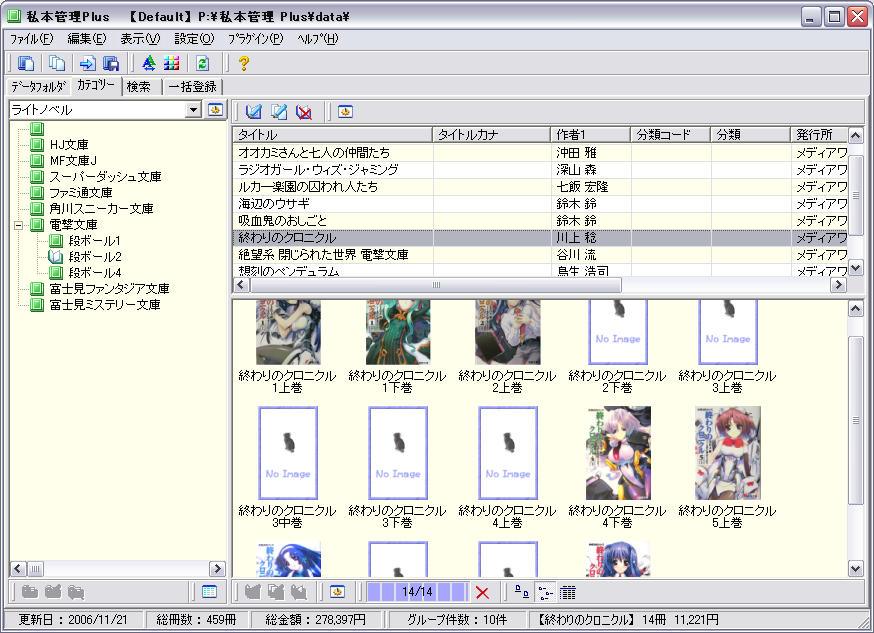874x633 pixels.
Task: Sort by the タイトル column header
Action: [333, 134]
